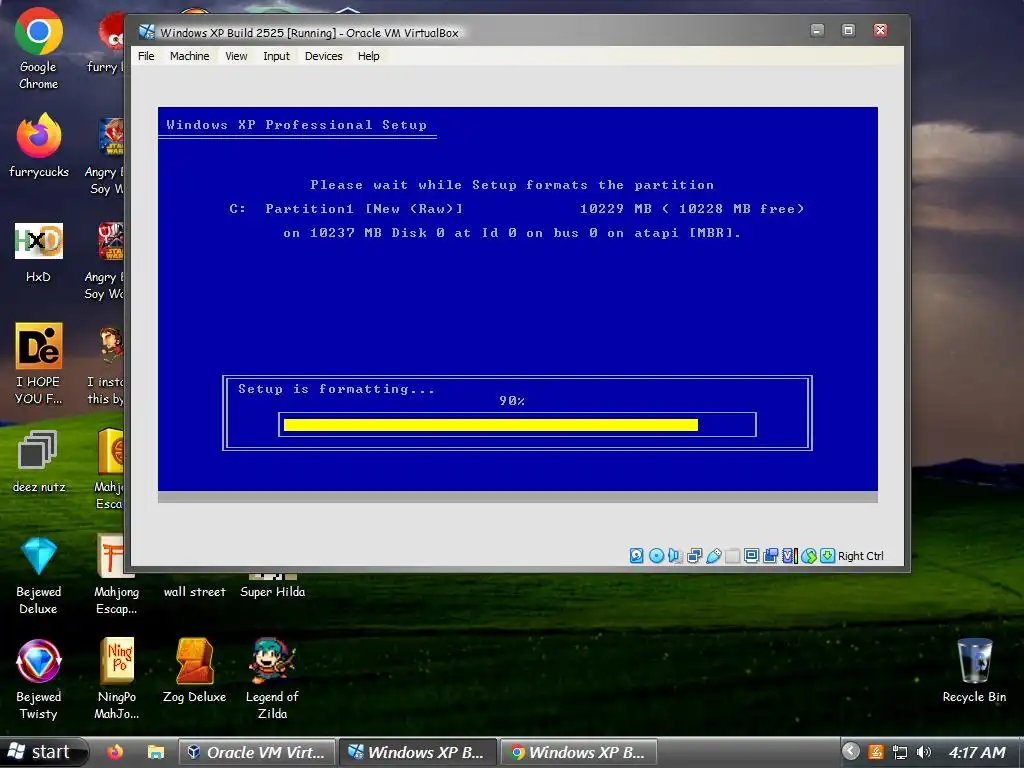1024x768 pixels.
Task: Select the Legend of Zilda desktop icon
Action: coord(272,680)
